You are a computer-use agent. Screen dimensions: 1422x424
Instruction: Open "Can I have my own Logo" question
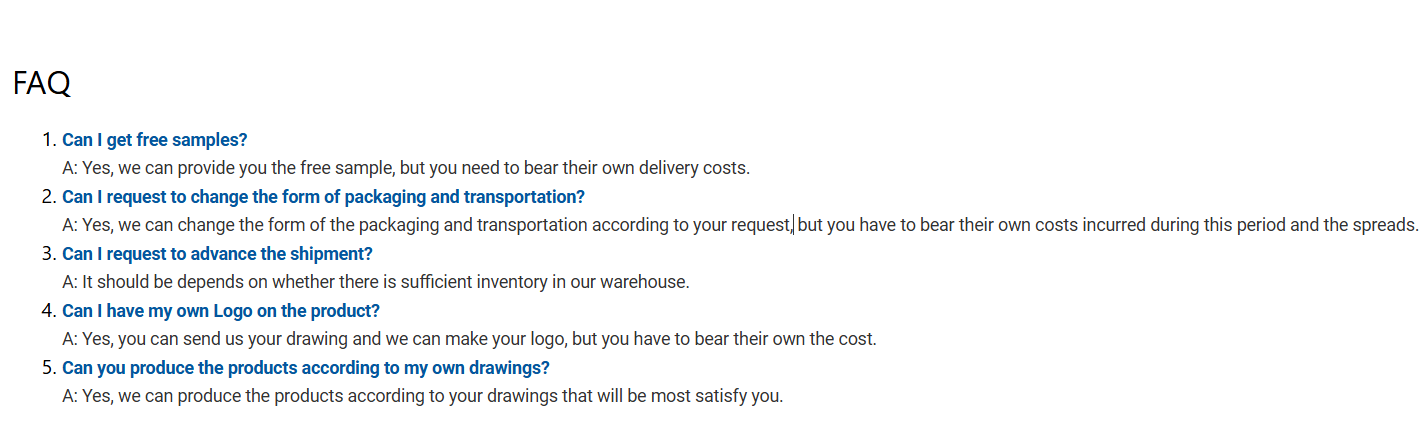221,311
